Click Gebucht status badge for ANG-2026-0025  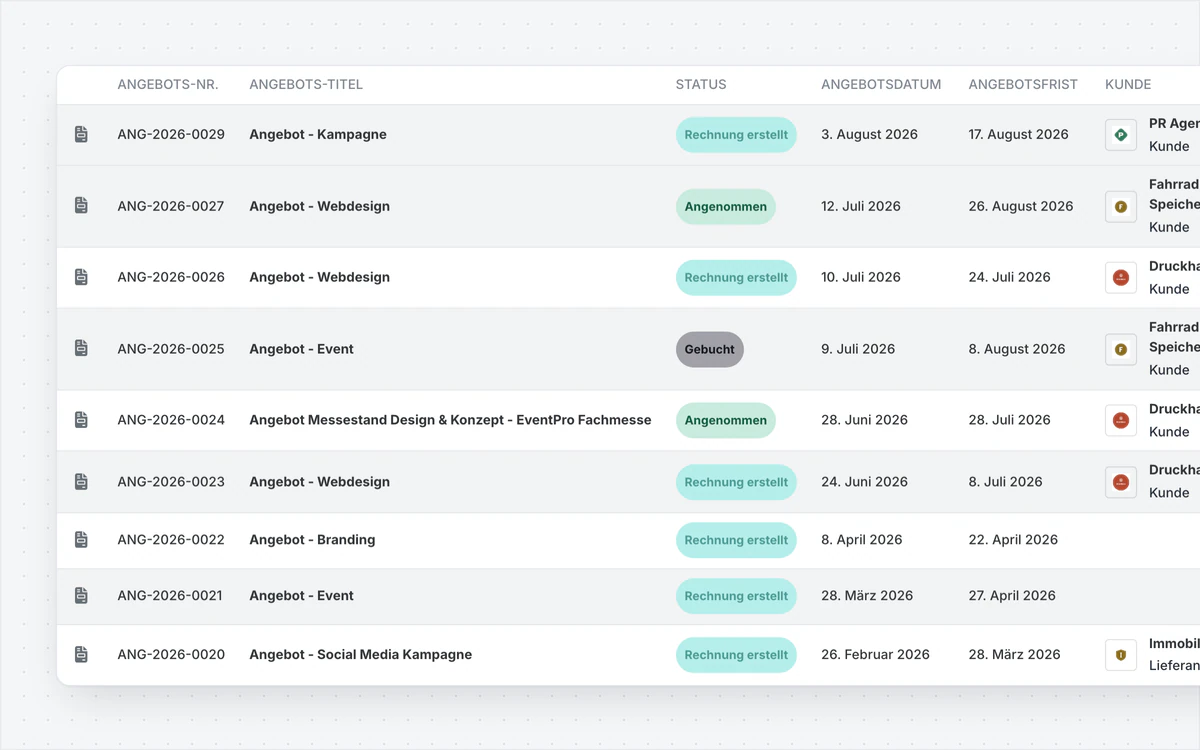click(710, 350)
